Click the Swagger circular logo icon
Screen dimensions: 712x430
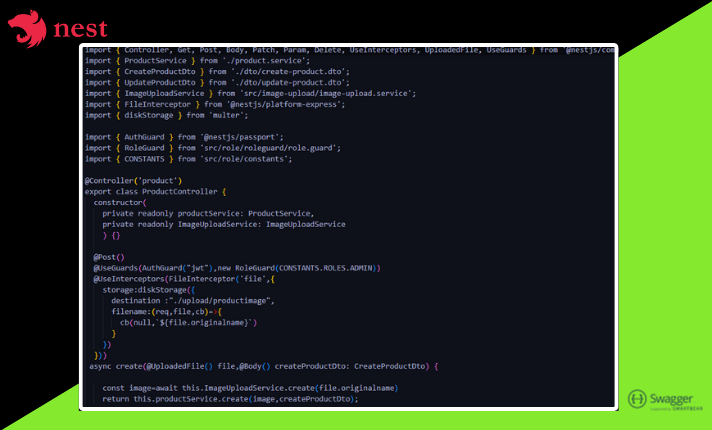pos(638,399)
